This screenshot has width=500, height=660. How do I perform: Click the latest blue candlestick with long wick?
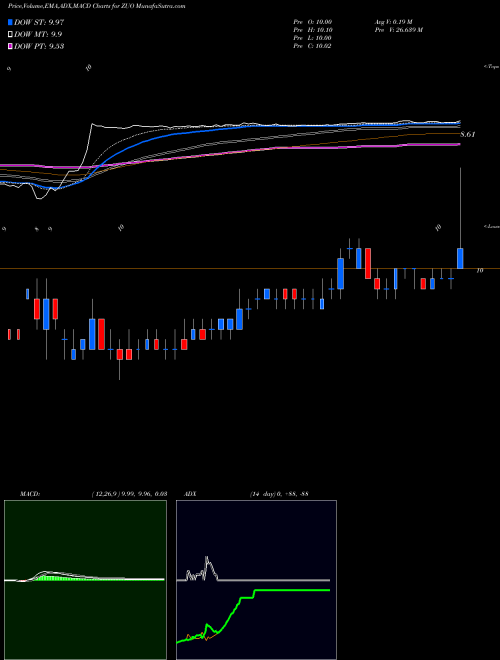click(460, 258)
